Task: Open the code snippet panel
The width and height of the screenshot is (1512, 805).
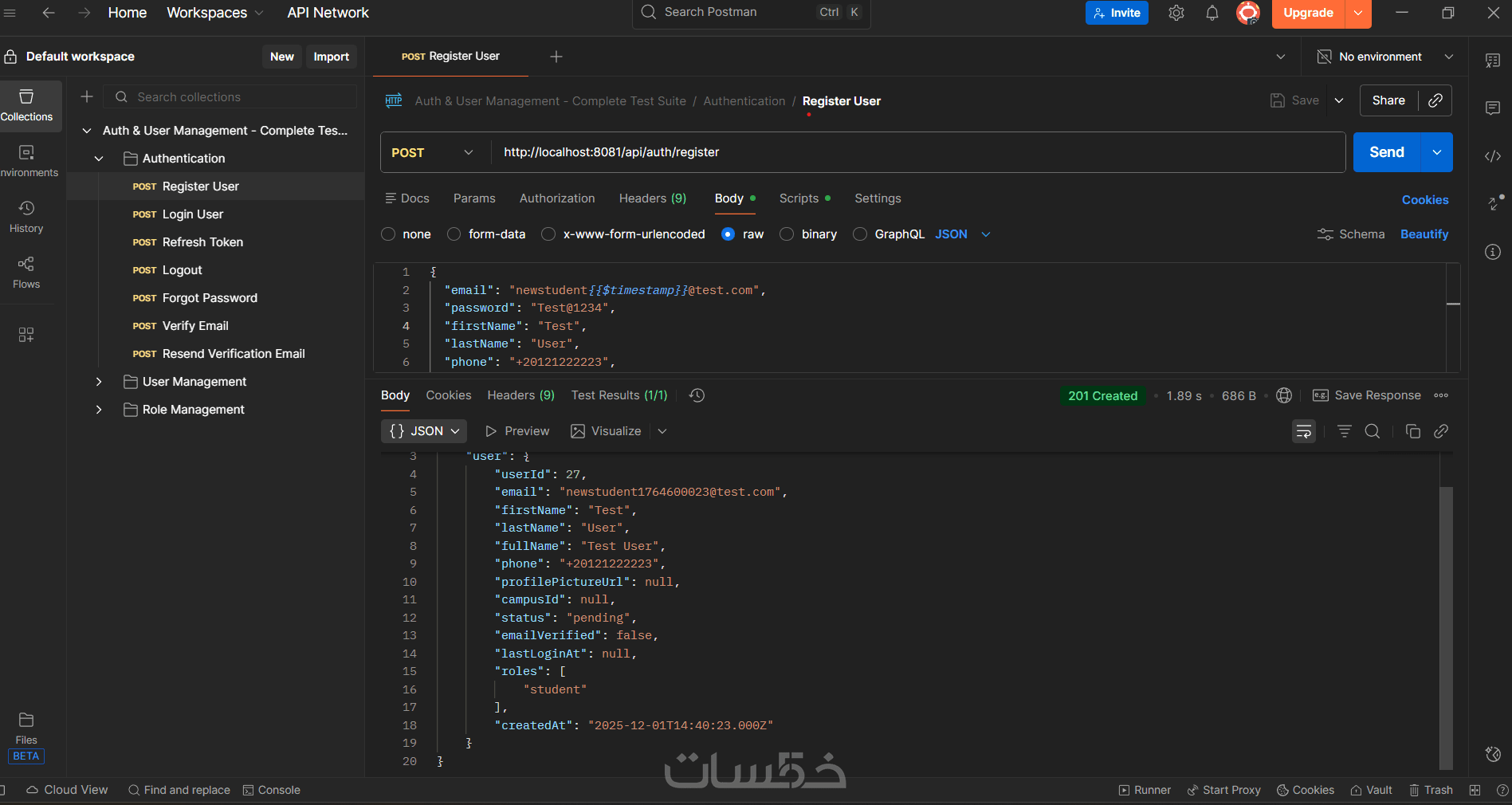Action: [x=1493, y=156]
